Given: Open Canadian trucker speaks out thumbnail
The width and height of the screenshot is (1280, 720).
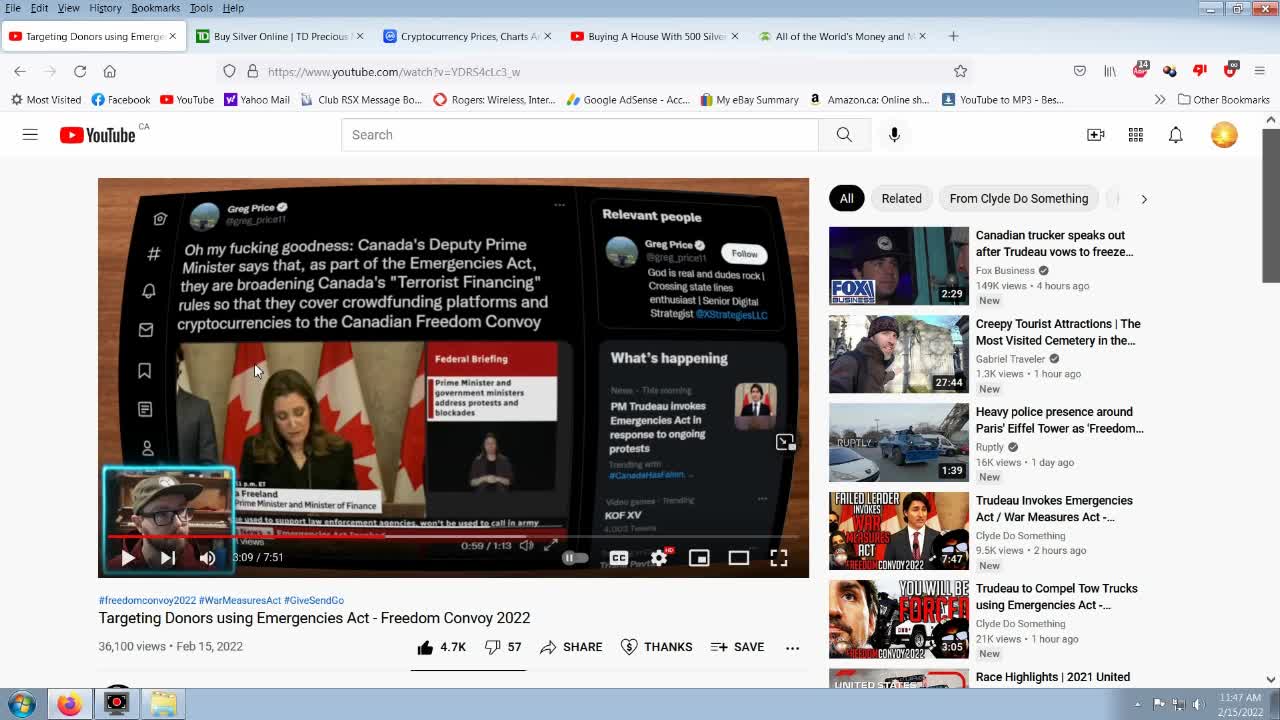Looking at the screenshot, I should click(x=899, y=266).
